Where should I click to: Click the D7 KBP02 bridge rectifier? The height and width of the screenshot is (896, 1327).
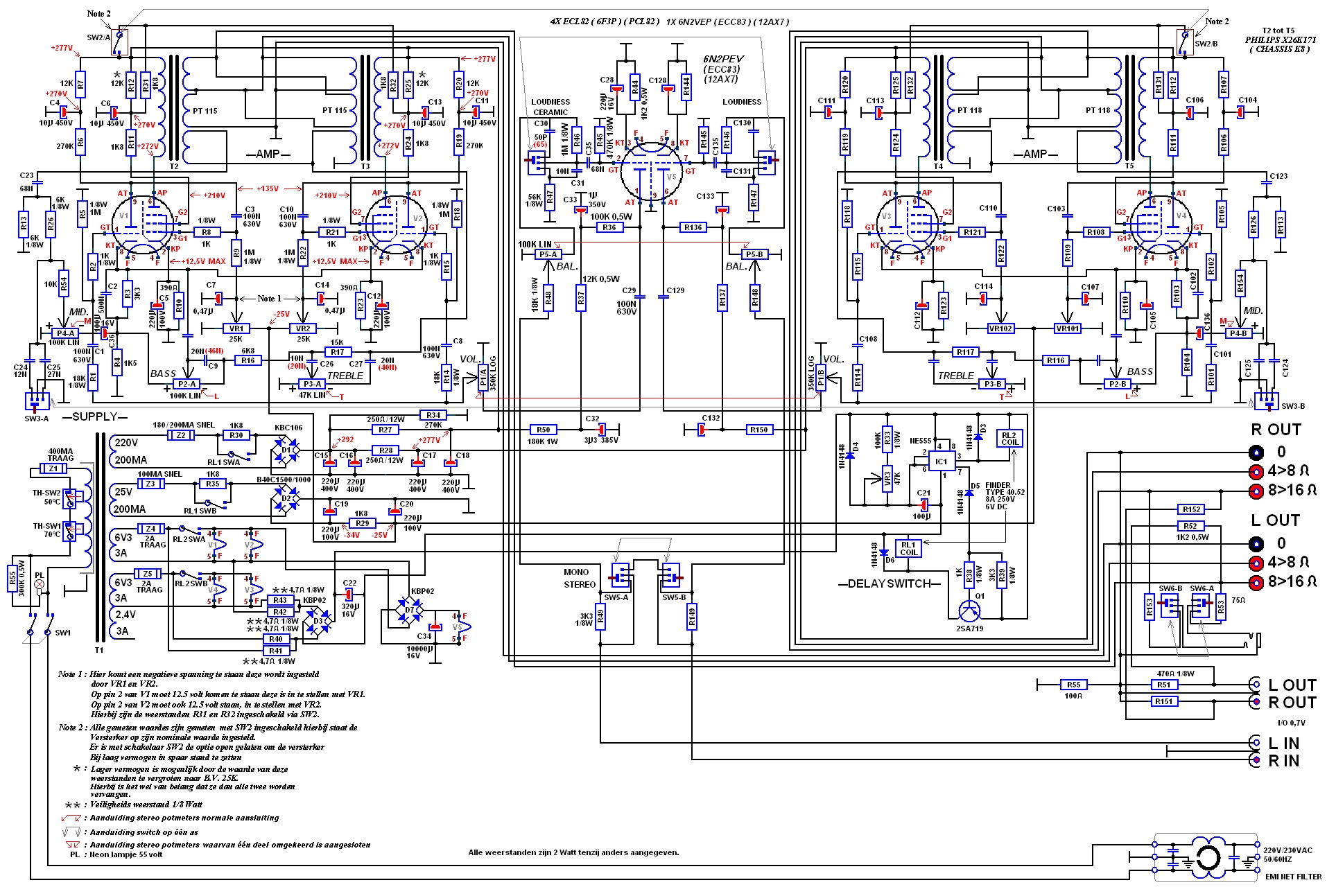coord(409,610)
